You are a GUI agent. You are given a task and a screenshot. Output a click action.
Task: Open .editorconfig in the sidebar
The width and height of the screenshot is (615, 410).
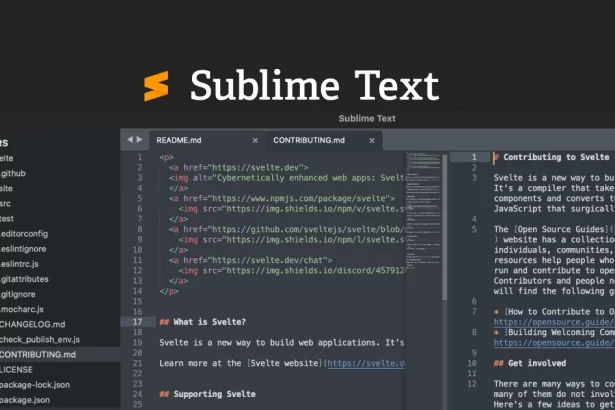[24, 234]
